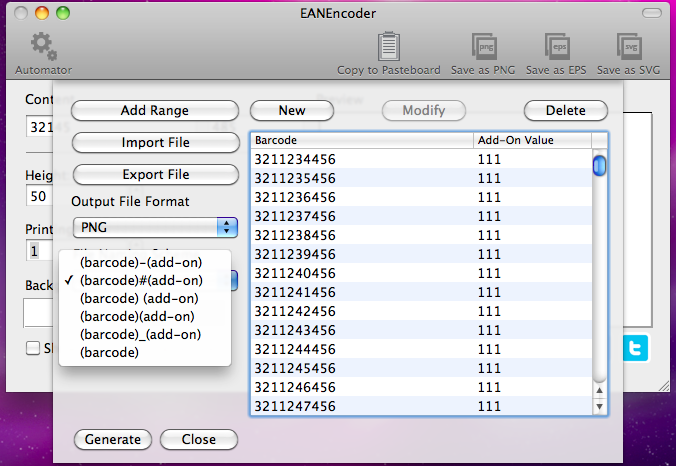Select barcode row 3211235456
The width and height of the screenshot is (676, 466).
click(x=421, y=178)
